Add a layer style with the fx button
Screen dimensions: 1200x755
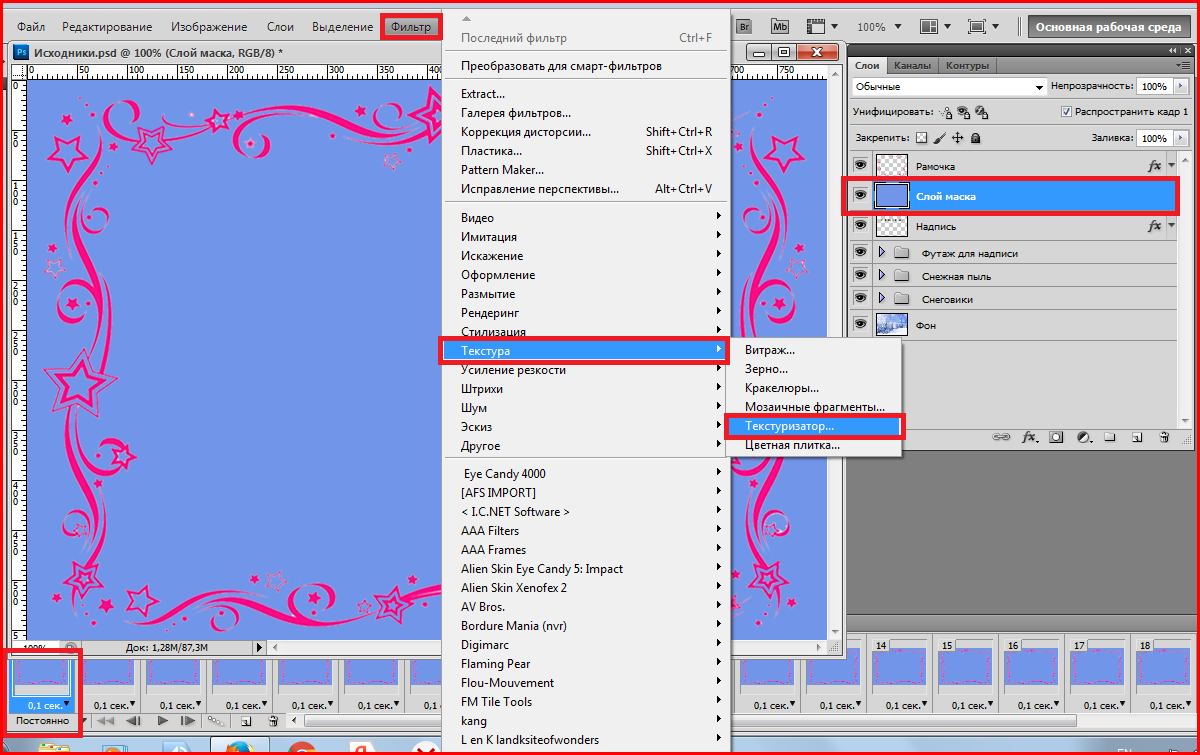(1029, 437)
